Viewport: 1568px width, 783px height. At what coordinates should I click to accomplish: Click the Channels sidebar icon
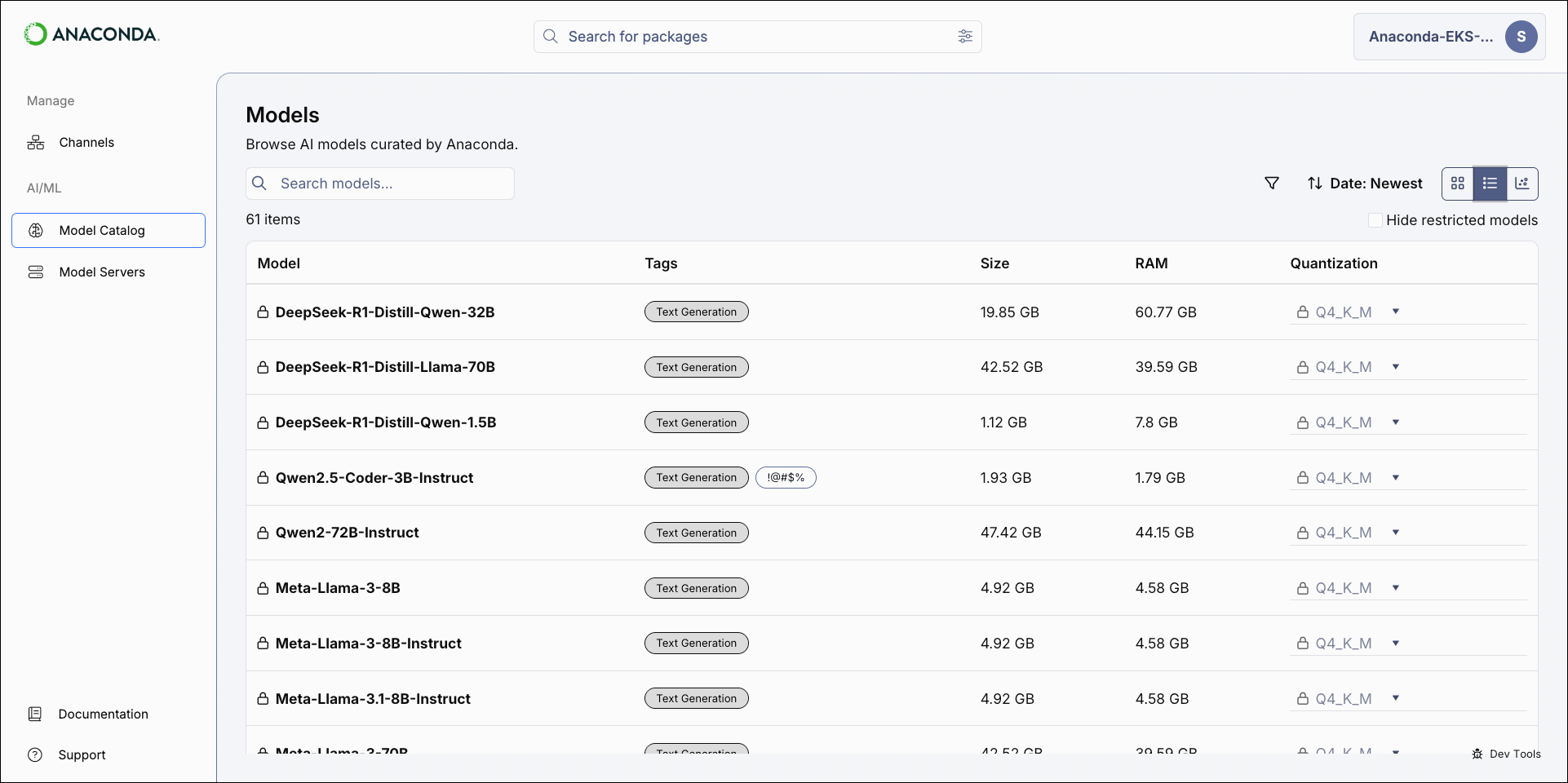(36, 143)
